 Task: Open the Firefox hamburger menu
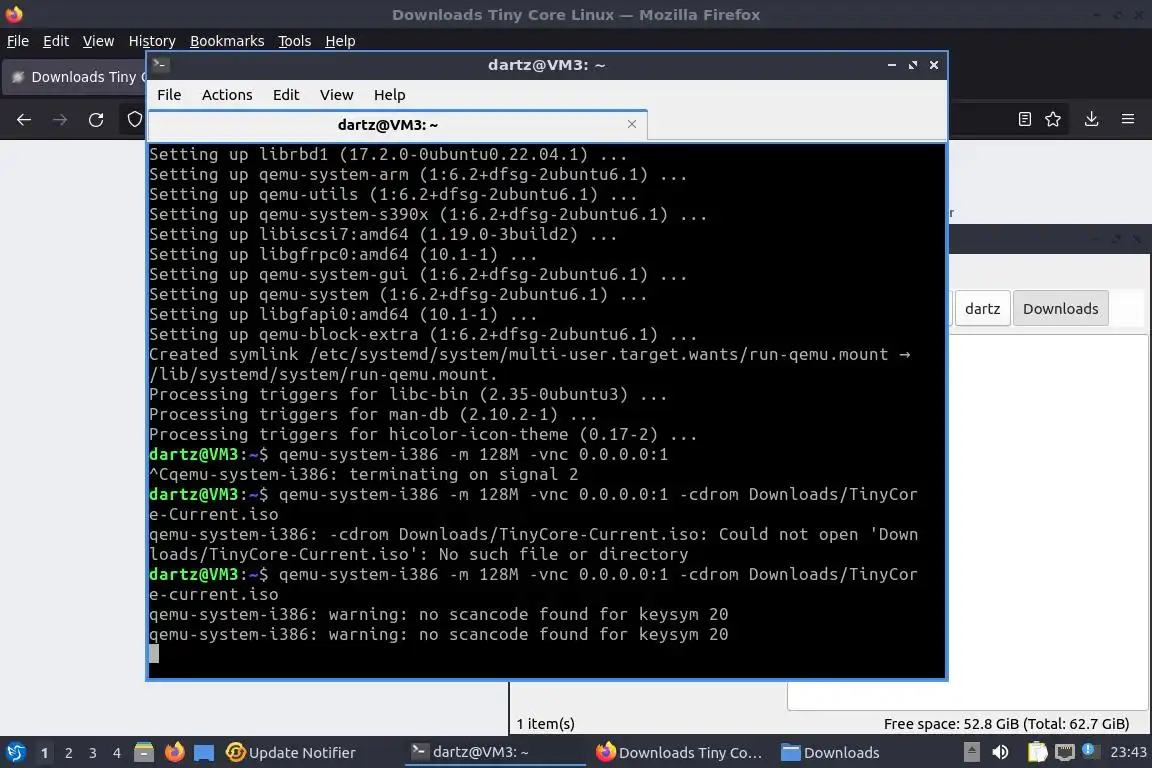click(x=1128, y=119)
